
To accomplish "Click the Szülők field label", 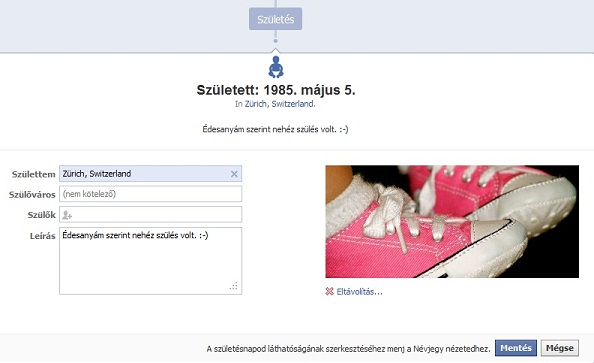I will coord(41,215).
